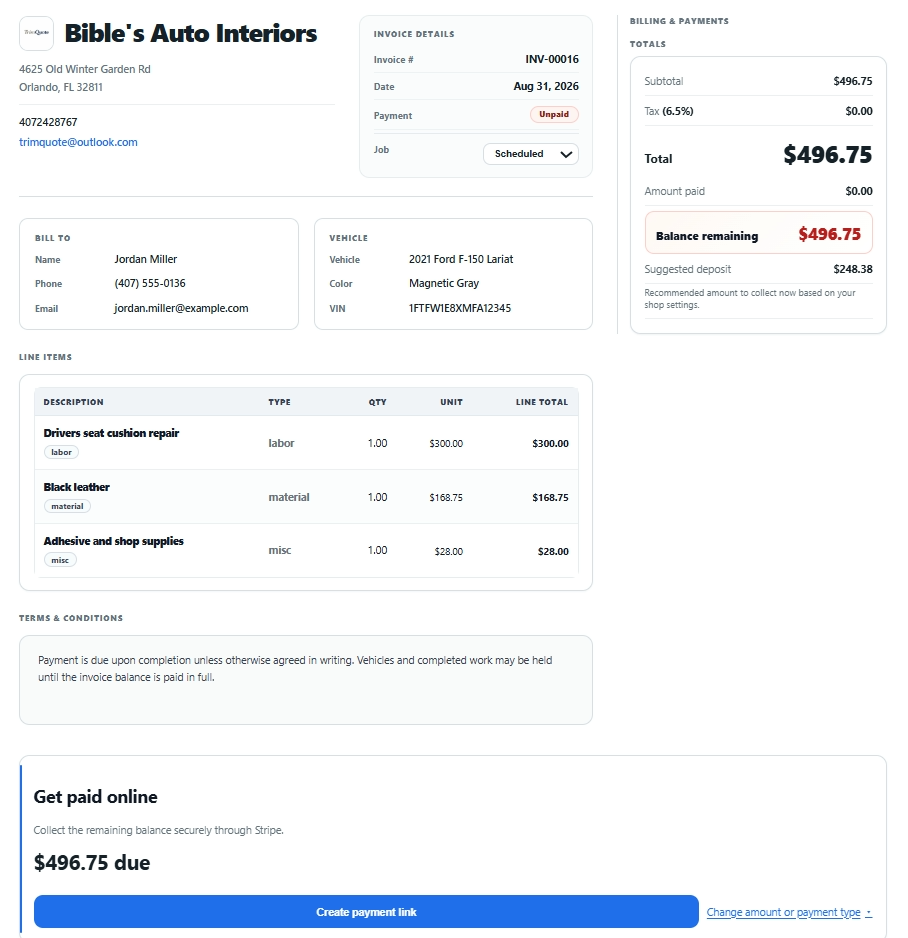This screenshot has height=938, width=908.
Task: Click the Balance remaining amount box
Action: click(758, 233)
